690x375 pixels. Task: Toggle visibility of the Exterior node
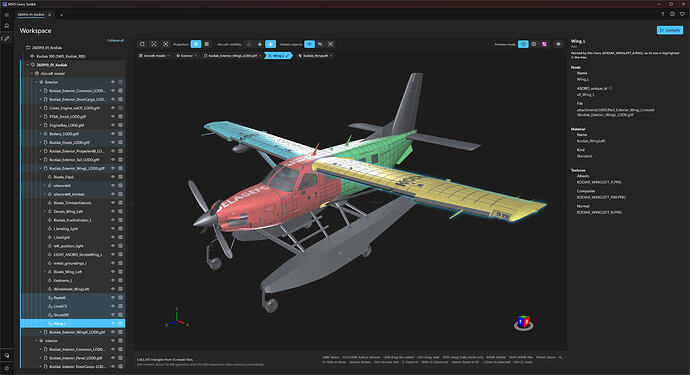point(113,82)
